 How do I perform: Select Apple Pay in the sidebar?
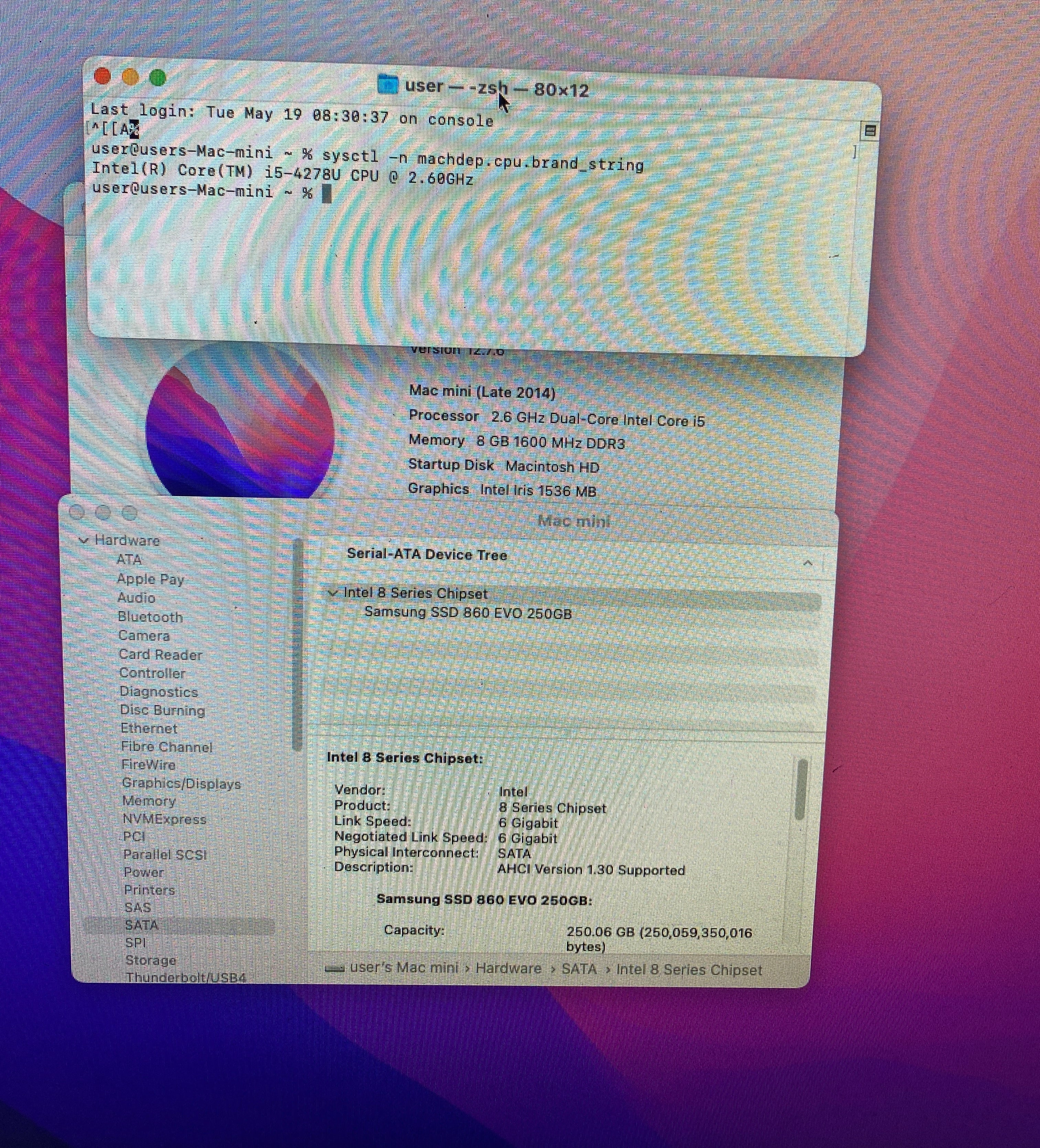[151, 579]
